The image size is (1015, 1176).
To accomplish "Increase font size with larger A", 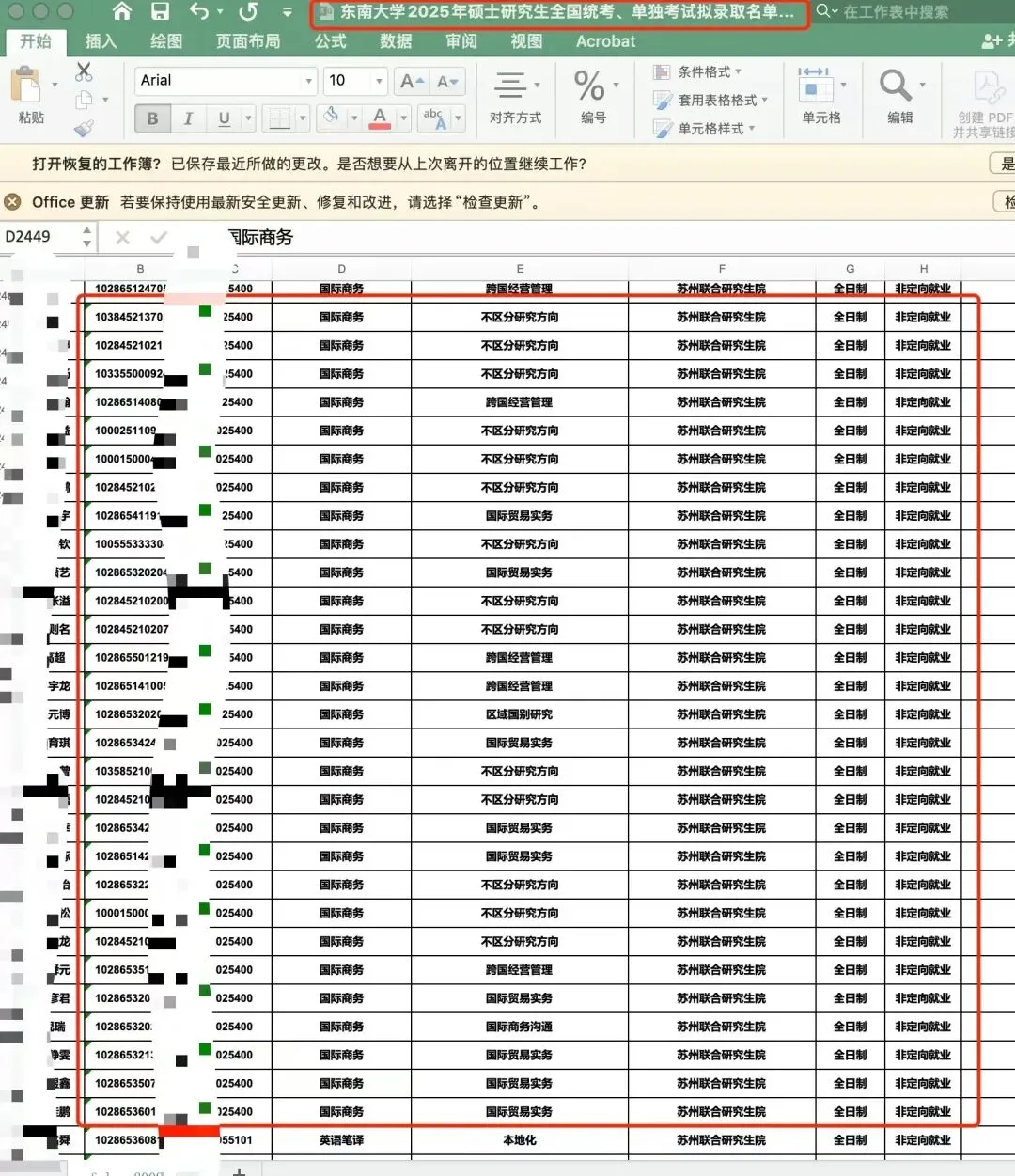I will tap(412, 82).
